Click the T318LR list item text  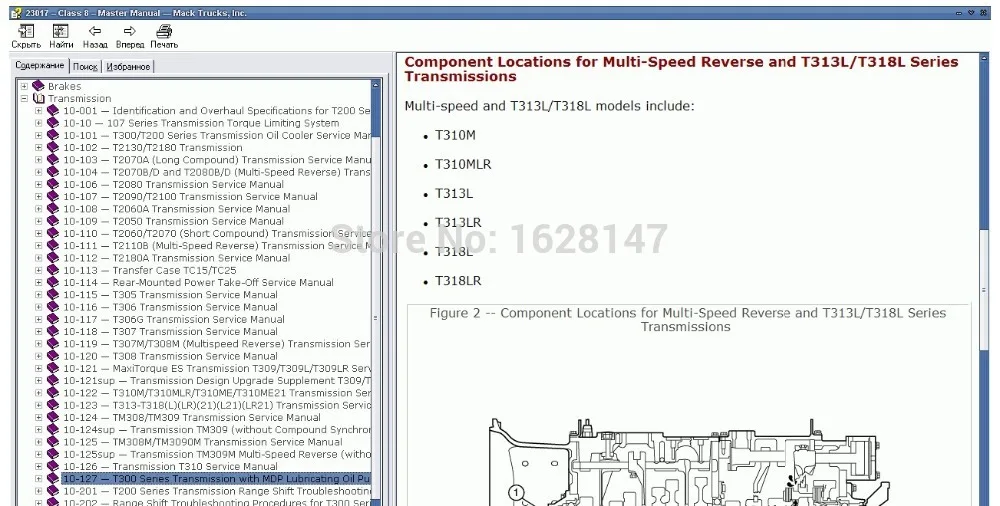[x=458, y=281]
